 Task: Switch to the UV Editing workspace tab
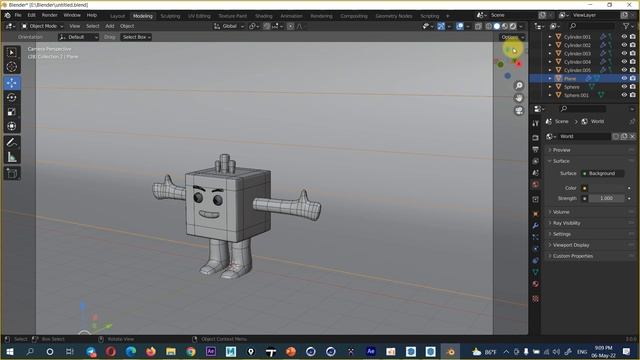pyautogui.click(x=199, y=16)
